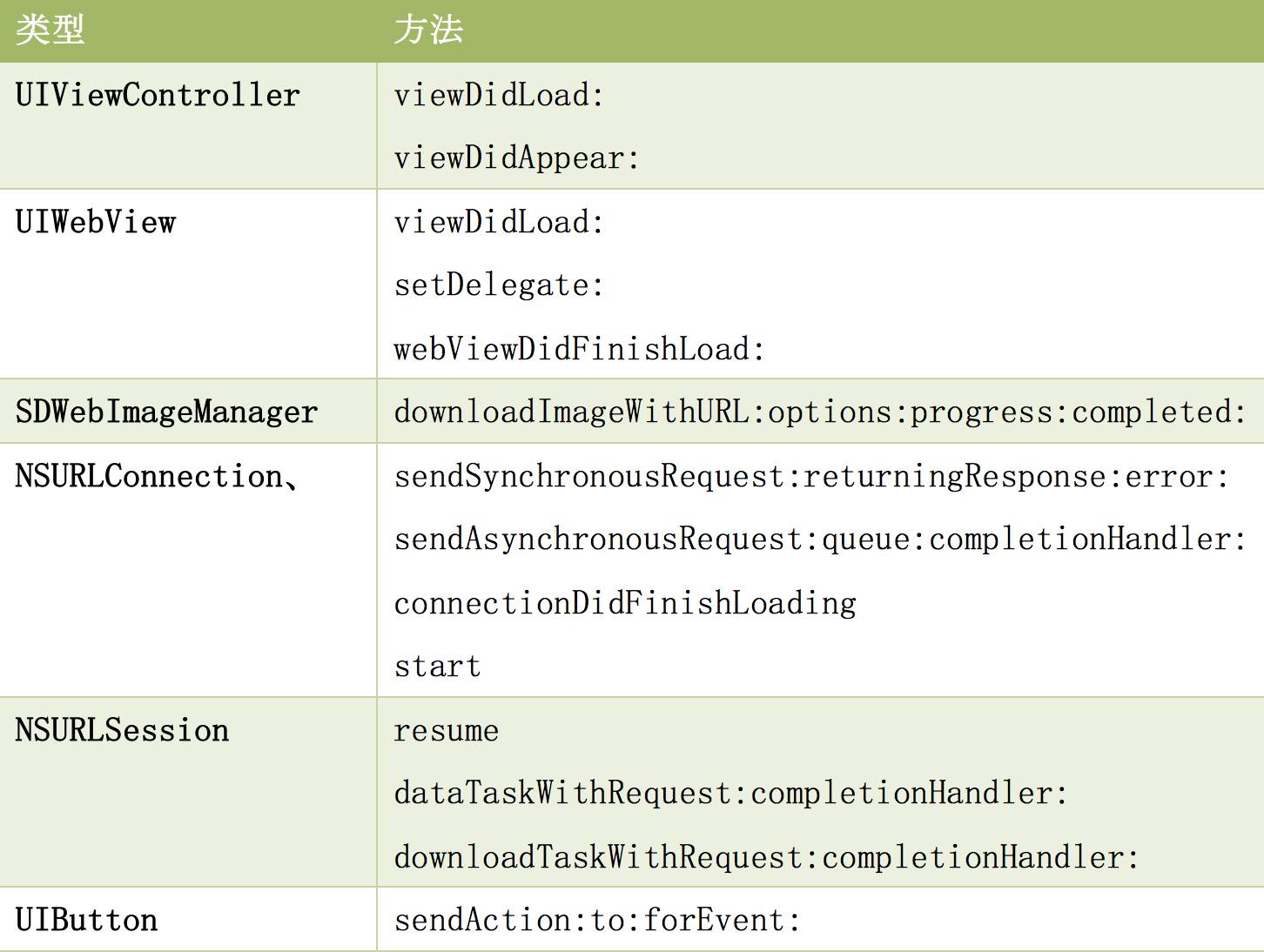Click the sendSynchronousRequest:returningResponse:error: method
The height and width of the screenshot is (952, 1264).
(x=811, y=476)
